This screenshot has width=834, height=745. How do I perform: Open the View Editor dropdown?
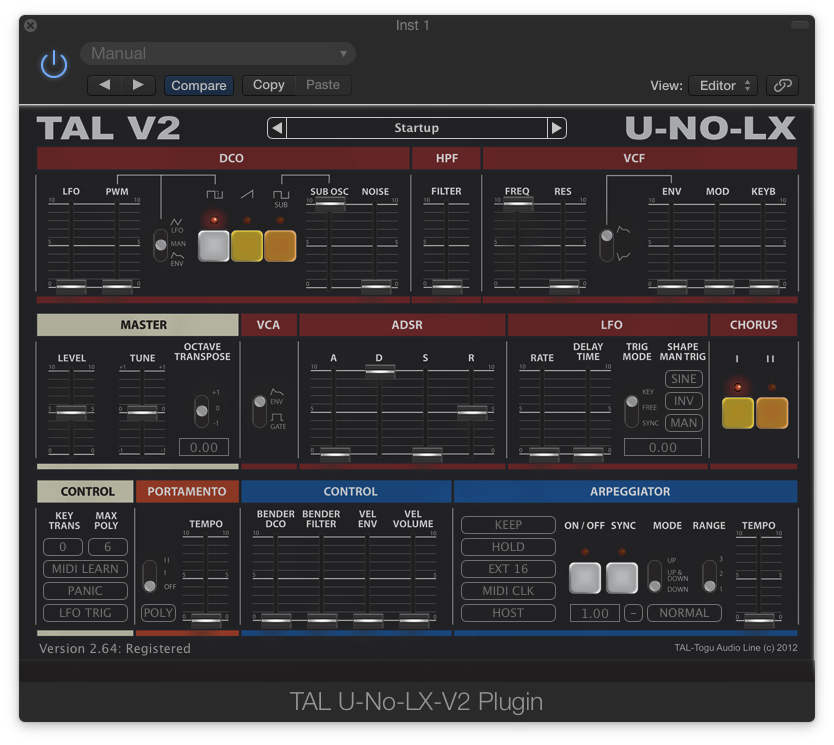coord(725,85)
